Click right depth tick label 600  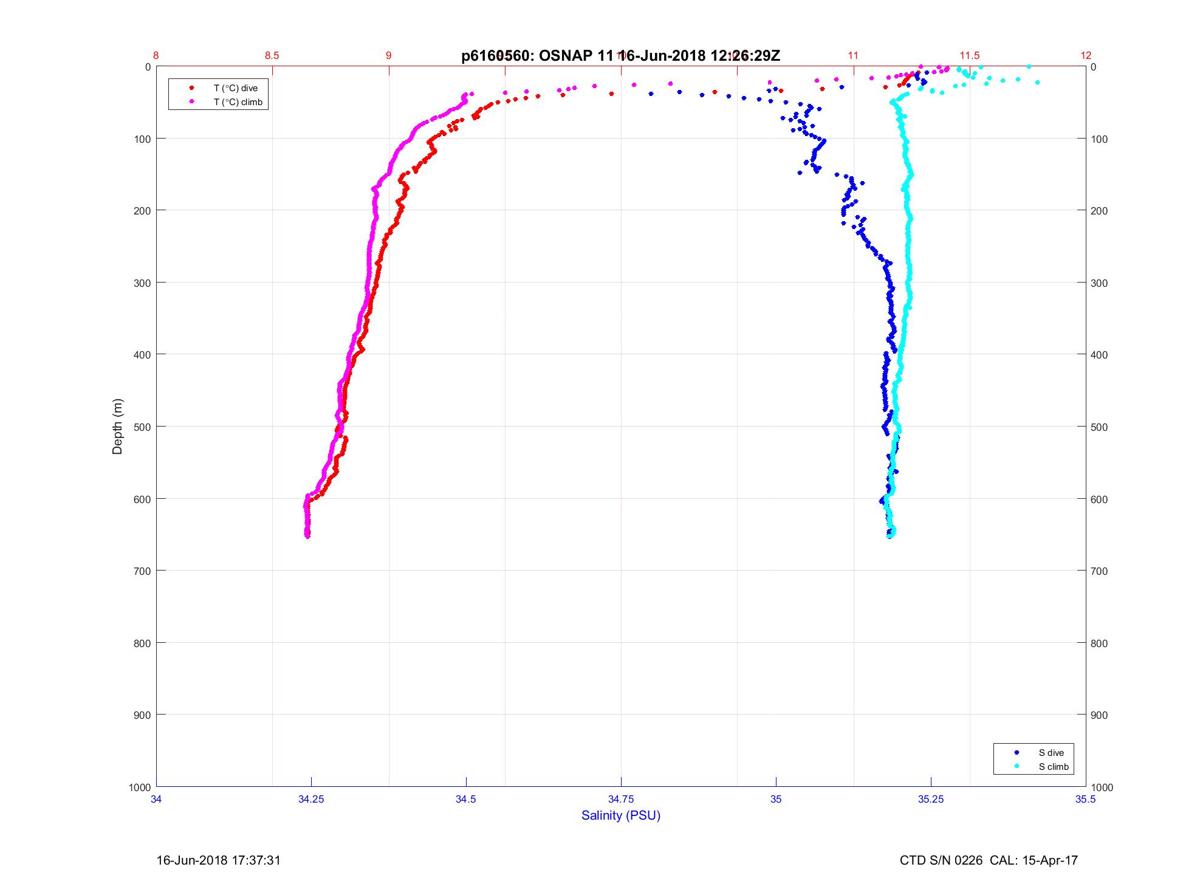1100,499
